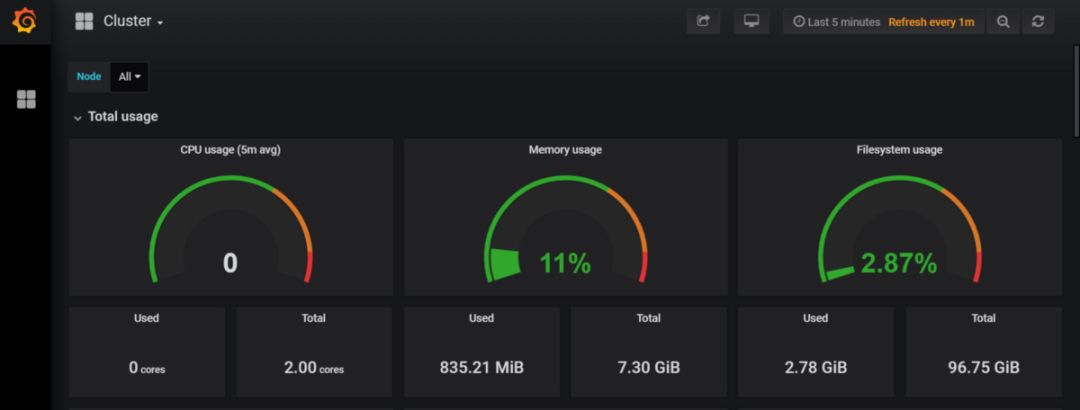Click the Memory usage panel title
Viewport: 1080px width, 410px height.
564,150
